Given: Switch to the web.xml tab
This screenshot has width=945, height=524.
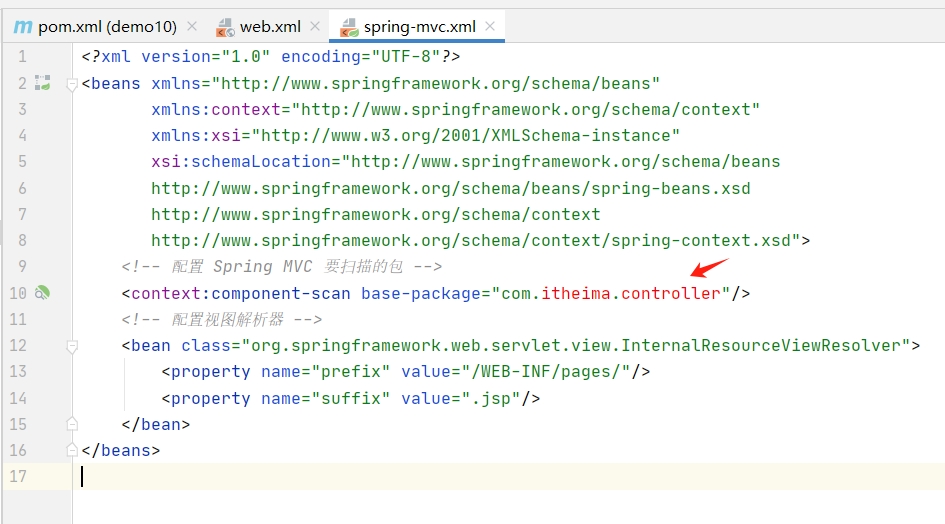Looking at the screenshot, I should [270, 27].
